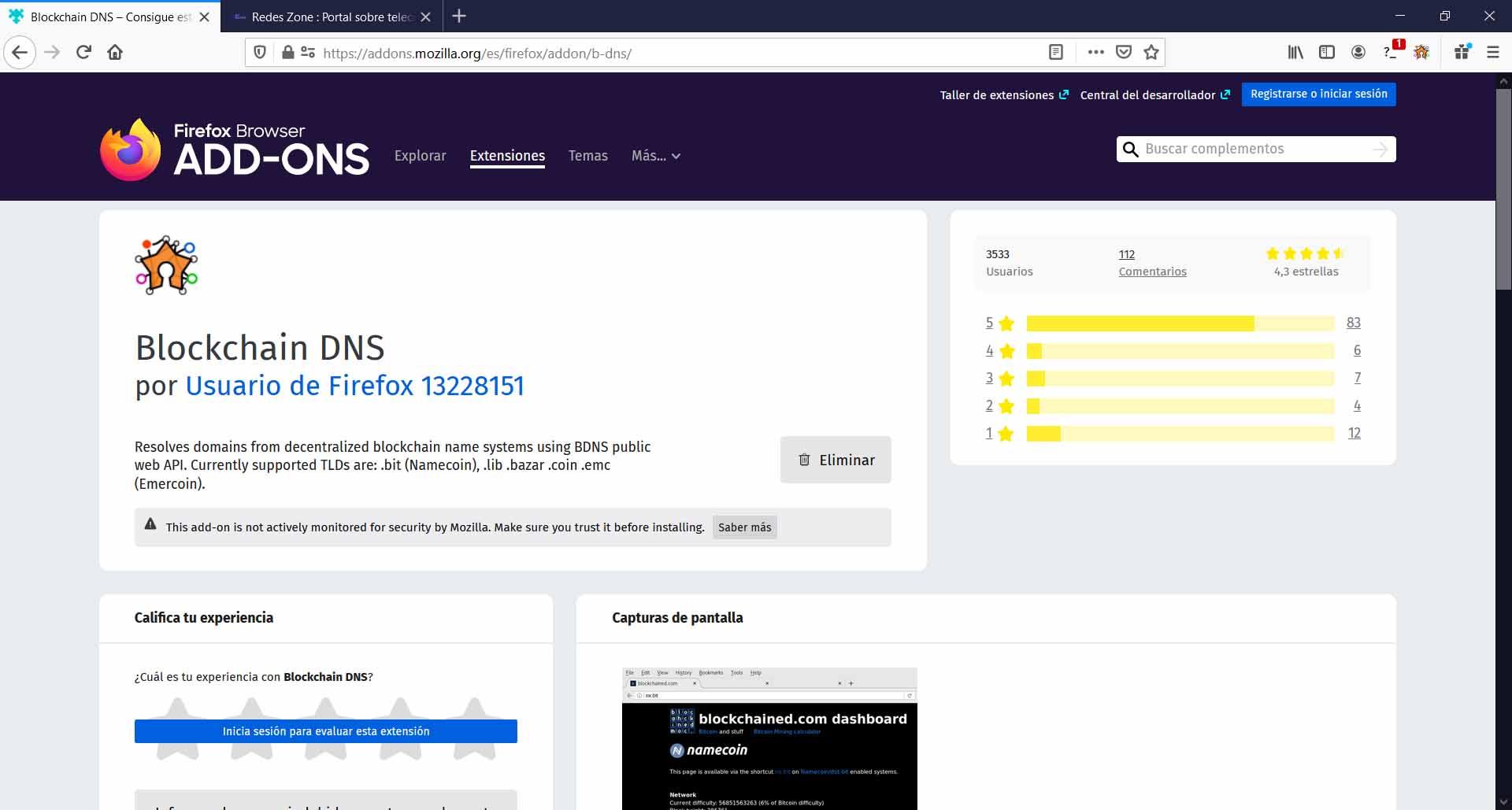Image resolution: width=1512 pixels, height=810 pixels.
Task: Open the Firefox home page
Action: pyautogui.click(x=115, y=53)
